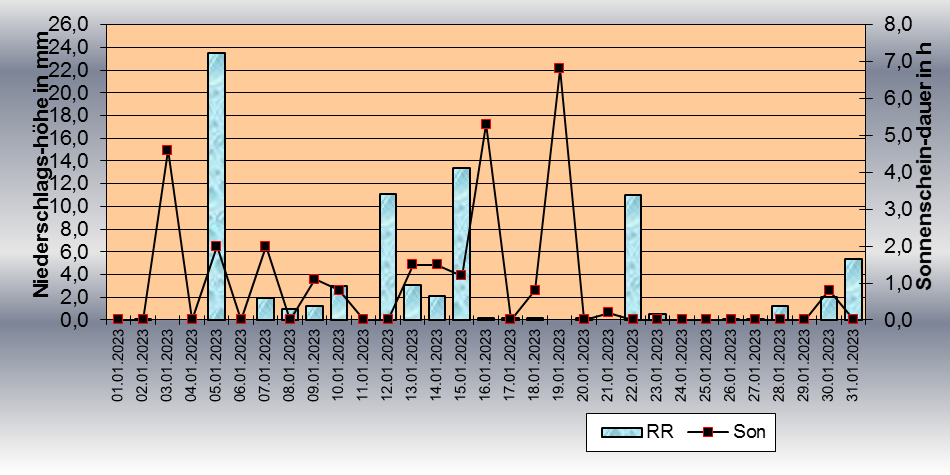Click the 8,0 value on right axis

point(888,24)
